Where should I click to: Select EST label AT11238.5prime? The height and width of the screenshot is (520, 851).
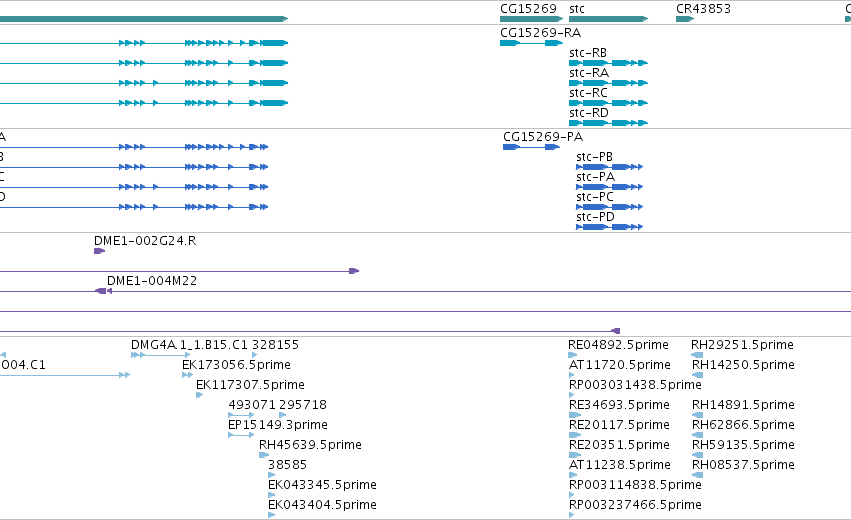click(620, 465)
